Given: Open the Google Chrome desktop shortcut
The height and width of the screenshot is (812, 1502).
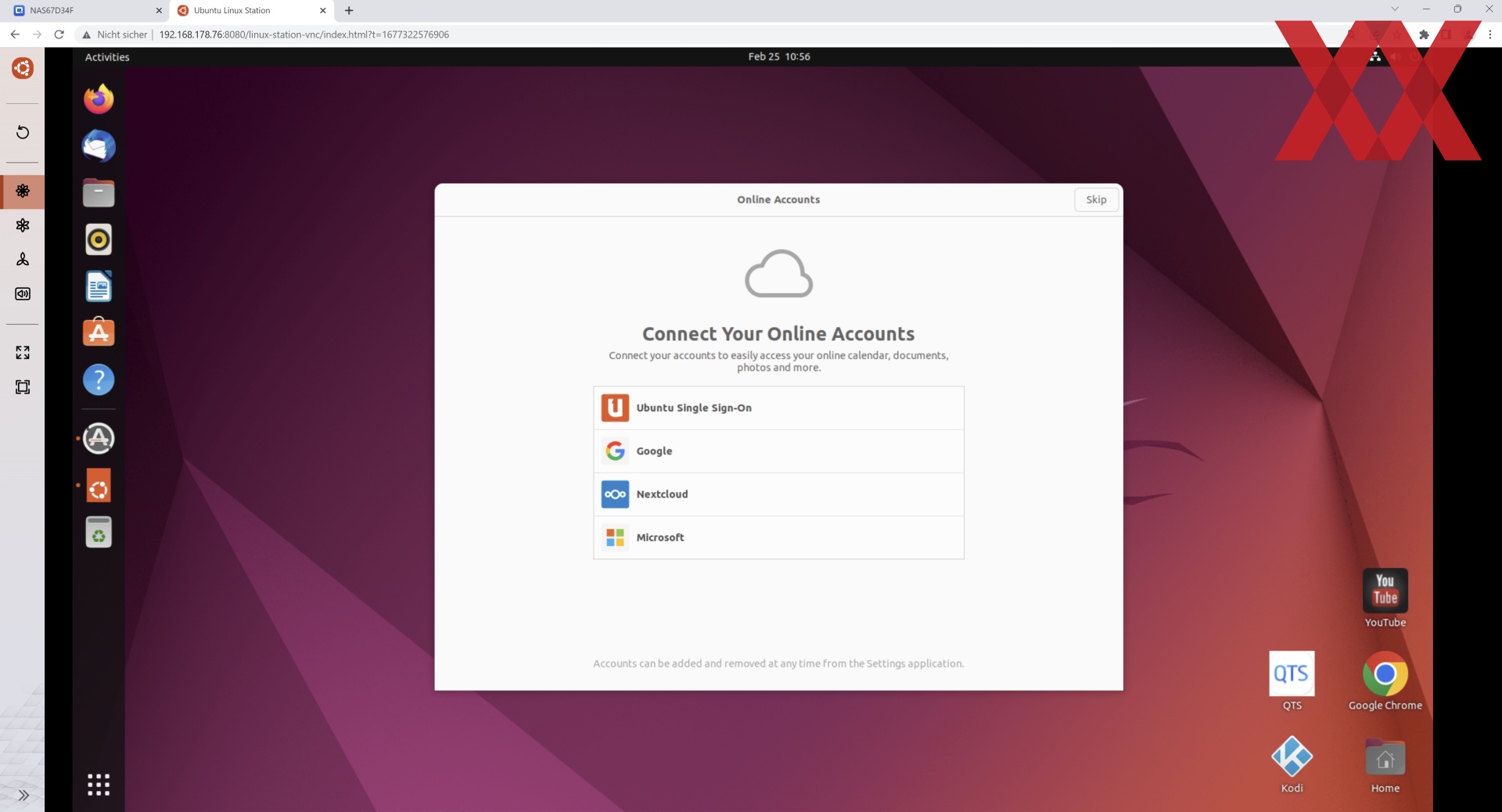Looking at the screenshot, I should pos(1385,681).
